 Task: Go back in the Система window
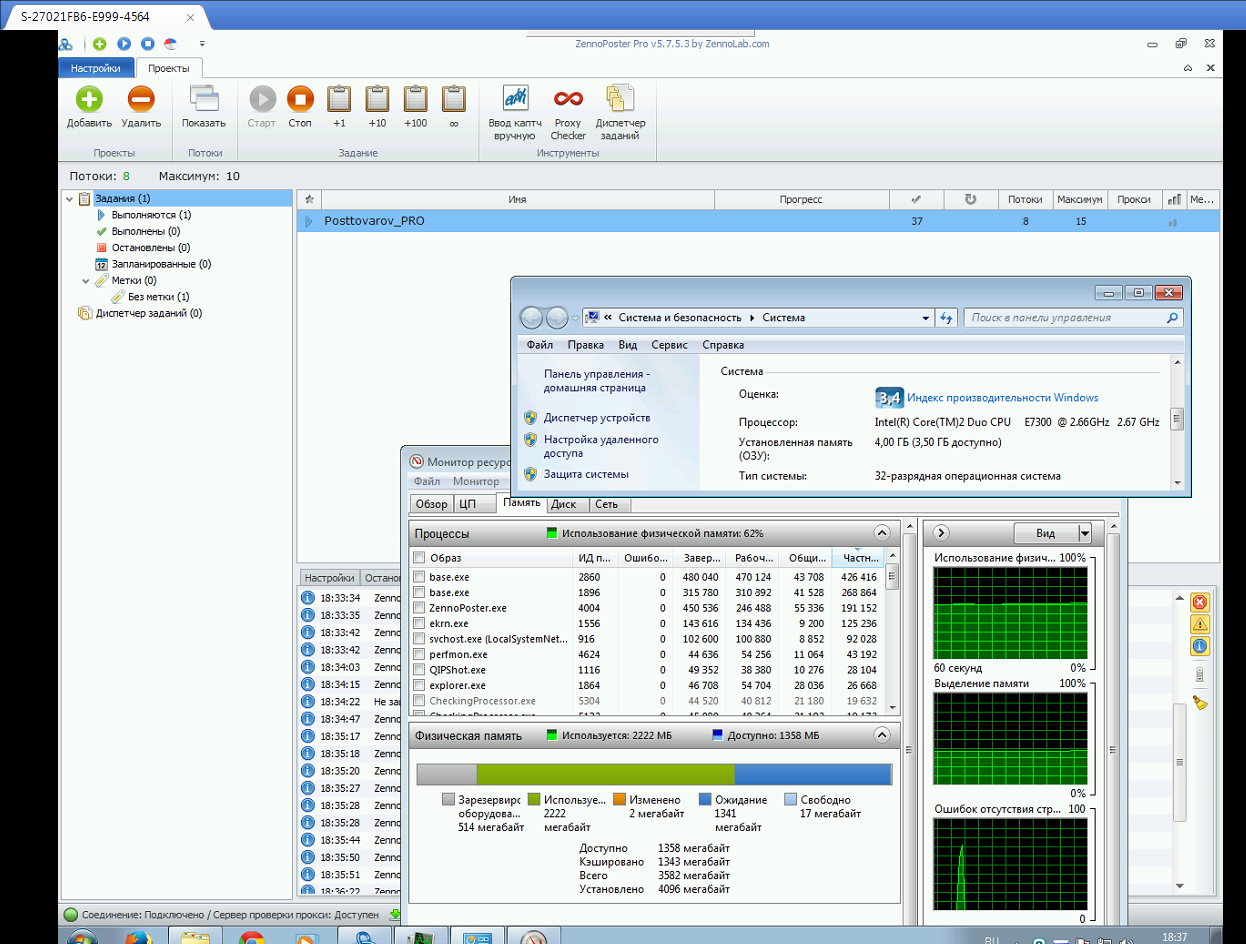532,318
